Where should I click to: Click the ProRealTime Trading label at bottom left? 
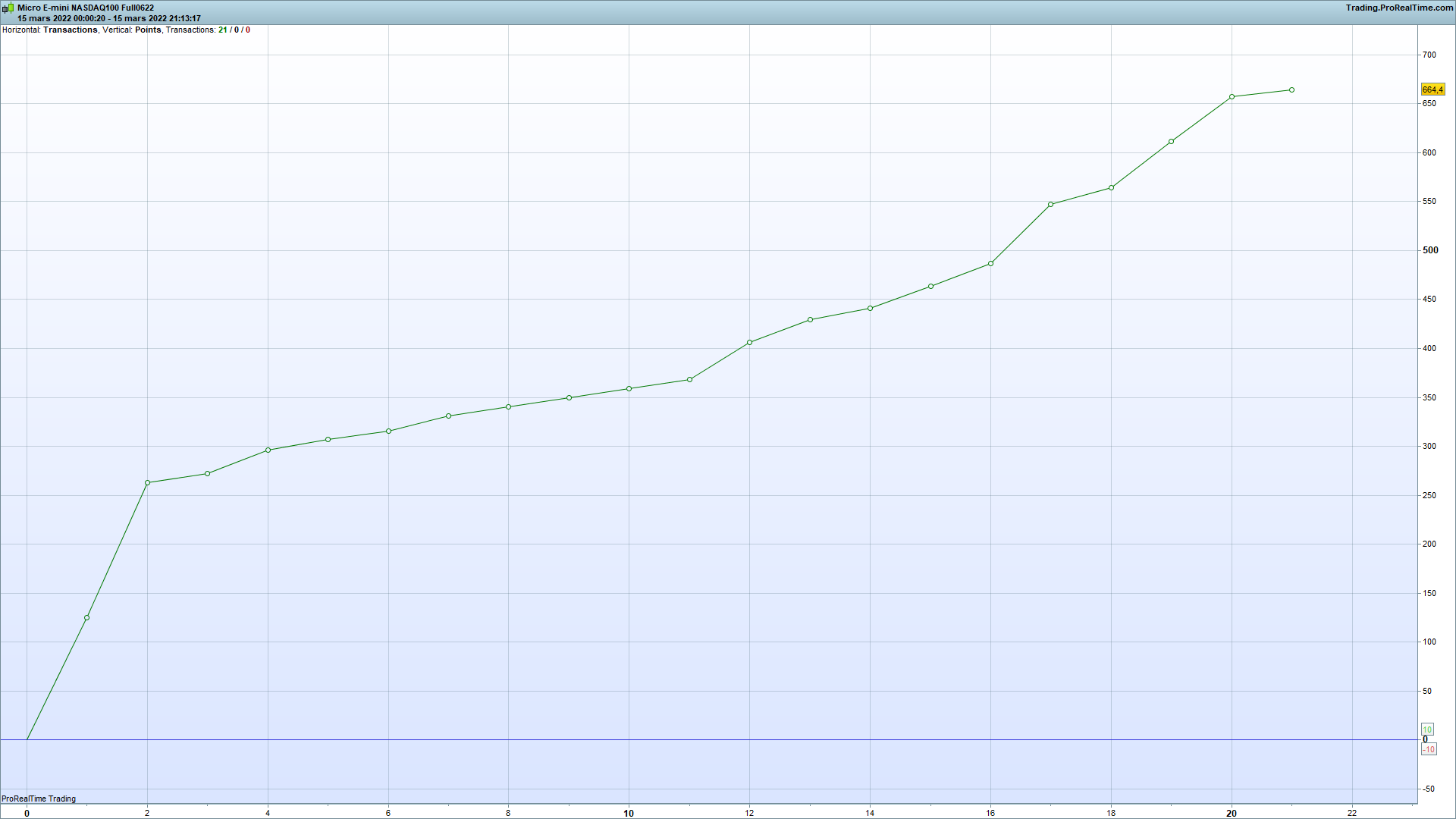pyautogui.click(x=39, y=799)
